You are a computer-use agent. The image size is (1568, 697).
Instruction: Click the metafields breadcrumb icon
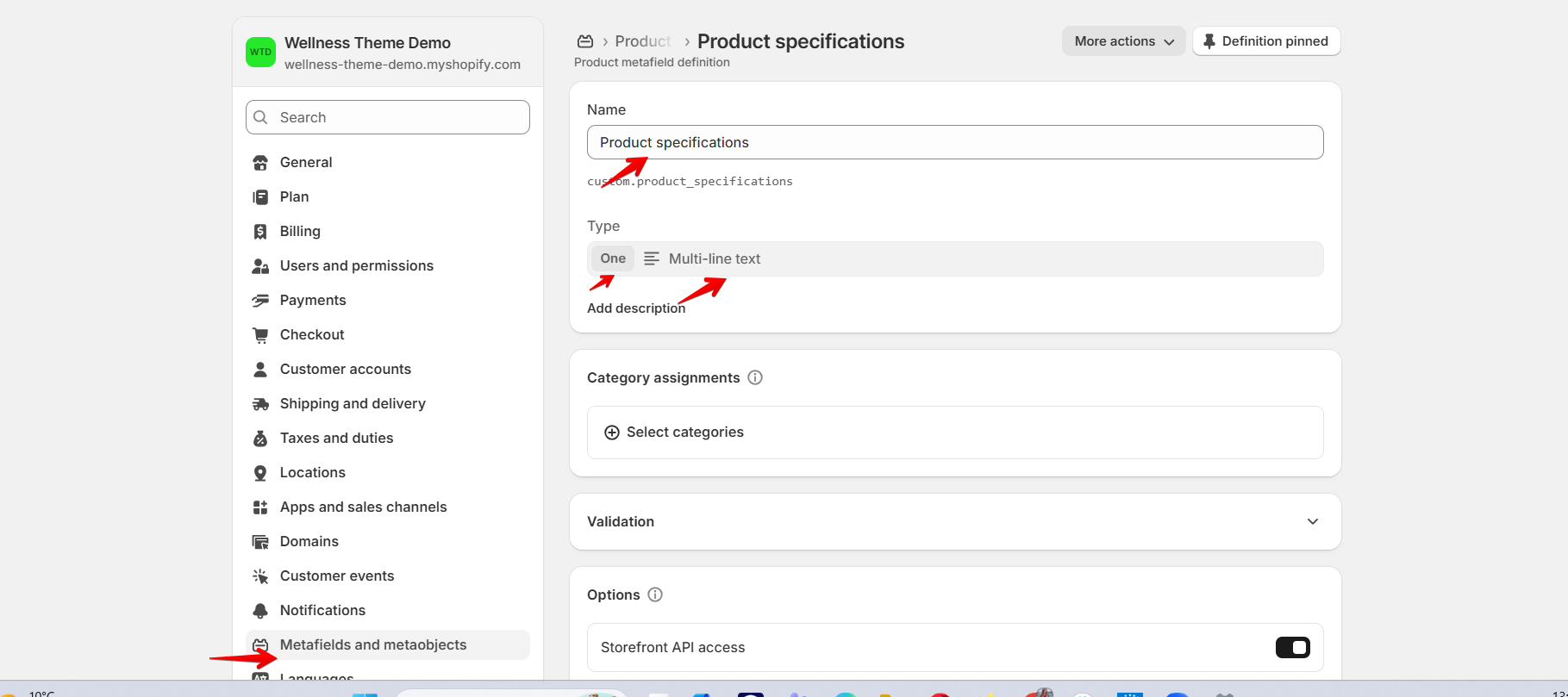pyautogui.click(x=585, y=41)
